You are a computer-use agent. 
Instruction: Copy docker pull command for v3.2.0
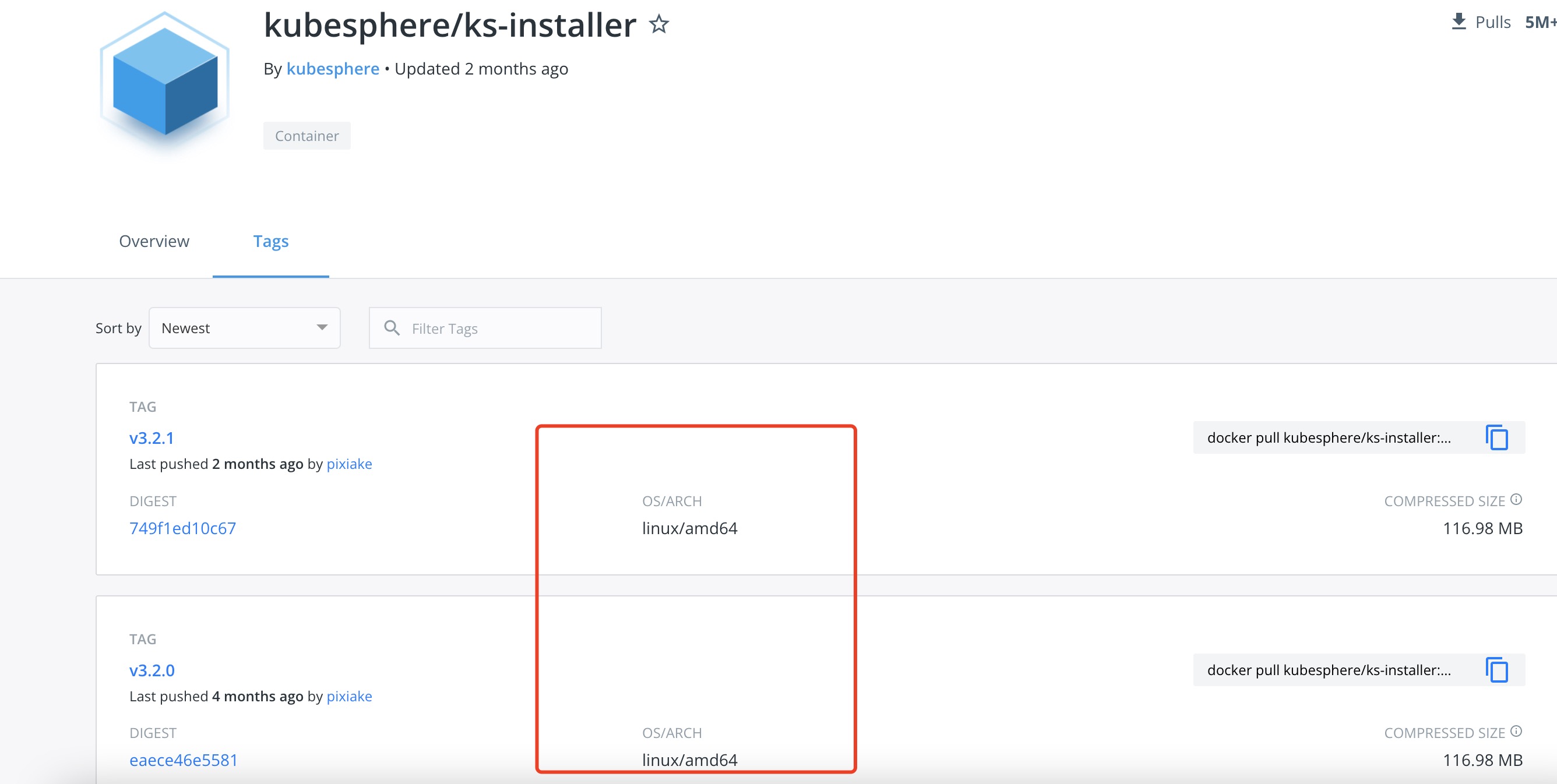tap(1496, 669)
